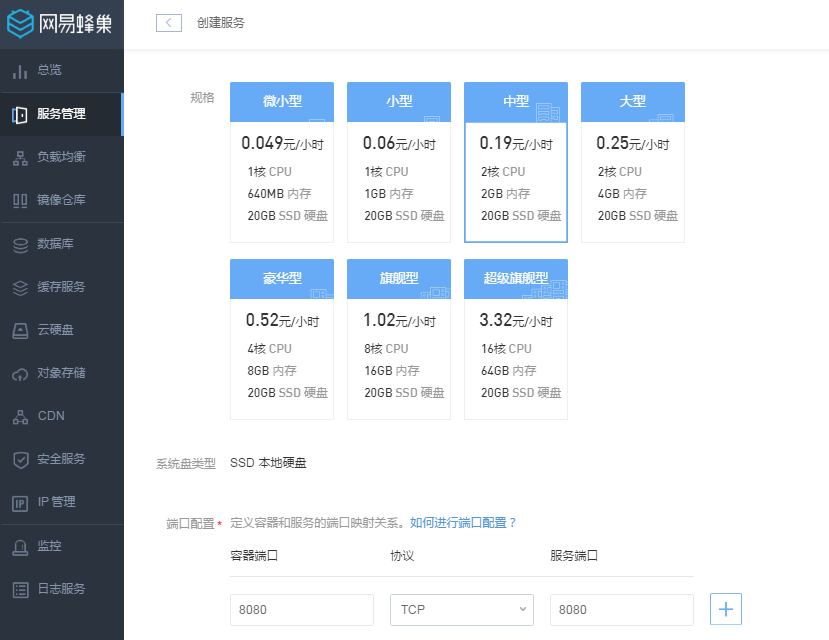Click the 服务端口 input field
This screenshot has height=640, width=829.
tap(621, 609)
